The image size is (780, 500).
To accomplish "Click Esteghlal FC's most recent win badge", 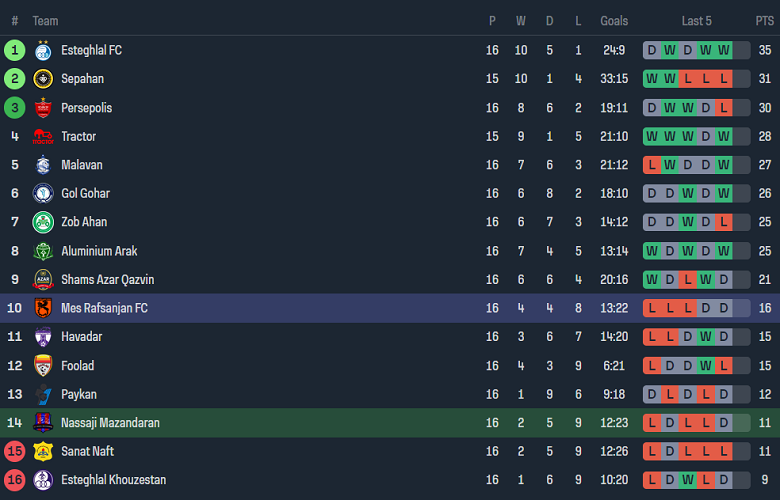I will pos(724,50).
